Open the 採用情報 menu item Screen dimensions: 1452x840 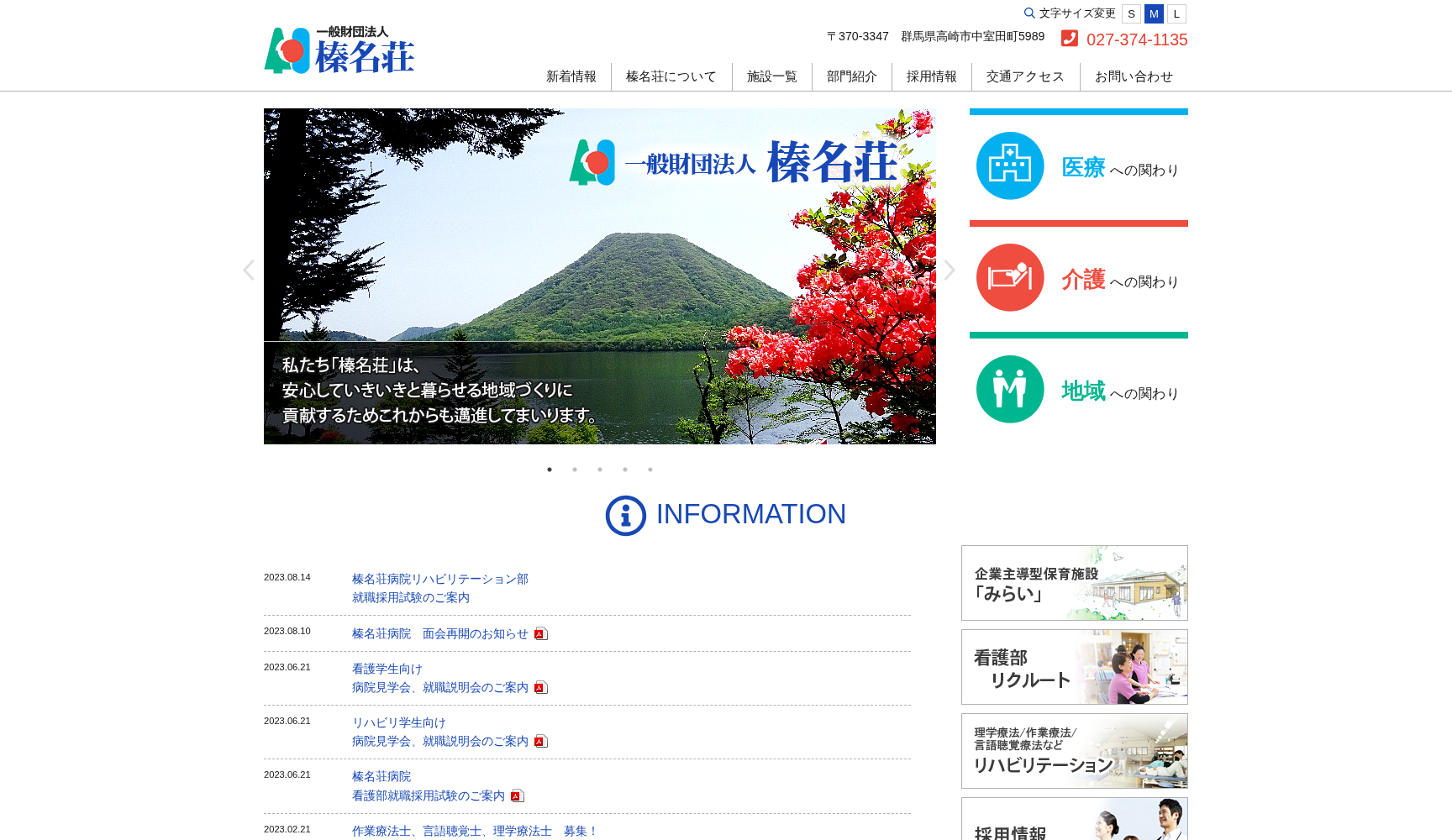(932, 76)
